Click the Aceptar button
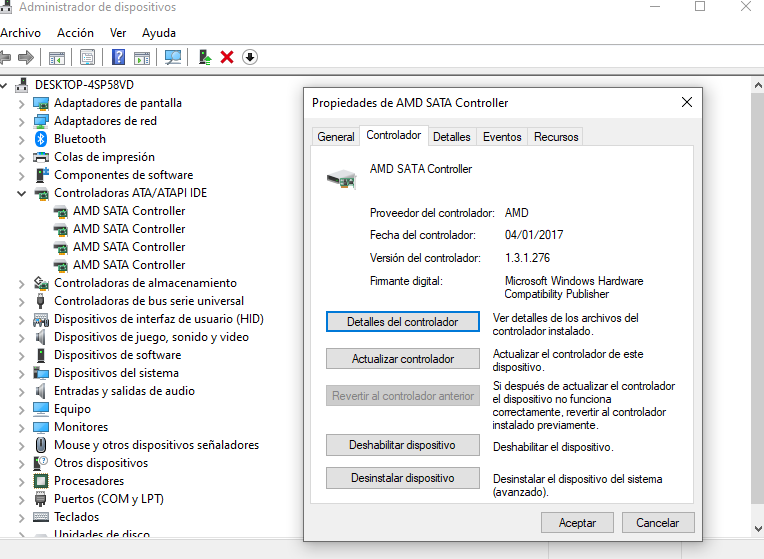Viewport: 764px width, 559px height. 577,523
